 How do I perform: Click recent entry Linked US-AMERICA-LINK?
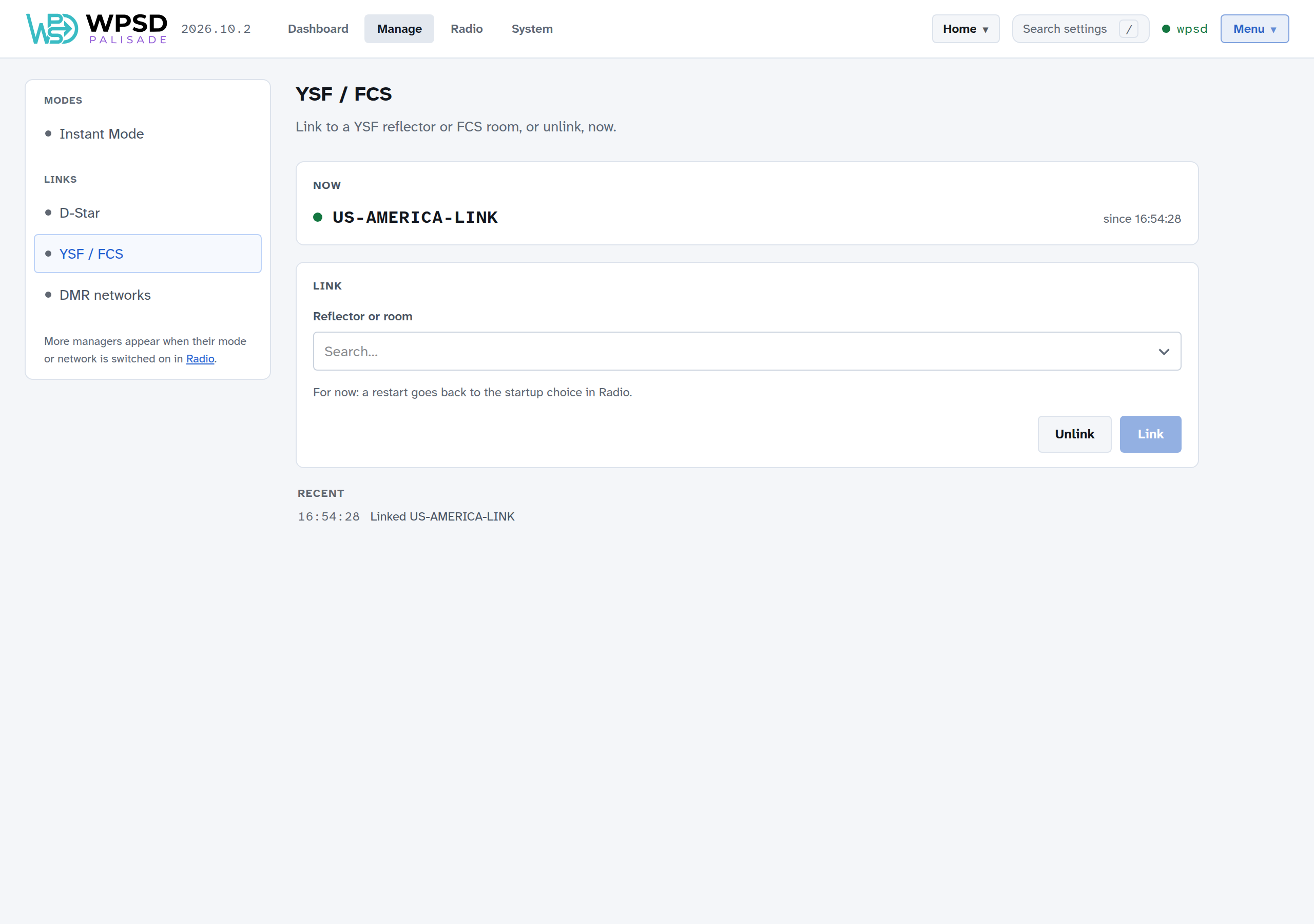tap(442, 516)
